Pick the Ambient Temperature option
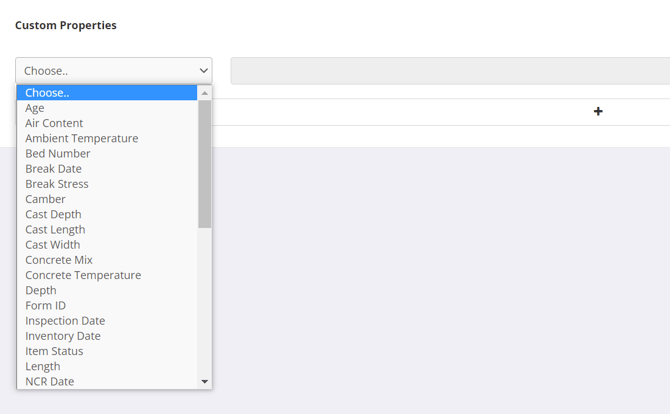The height and width of the screenshot is (414, 670). coord(81,138)
